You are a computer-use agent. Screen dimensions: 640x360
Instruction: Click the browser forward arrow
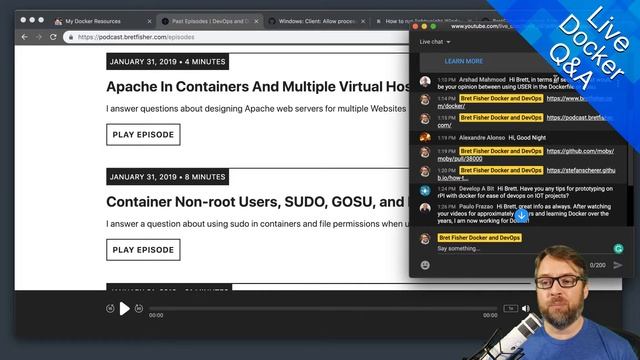[x=39, y=37]
